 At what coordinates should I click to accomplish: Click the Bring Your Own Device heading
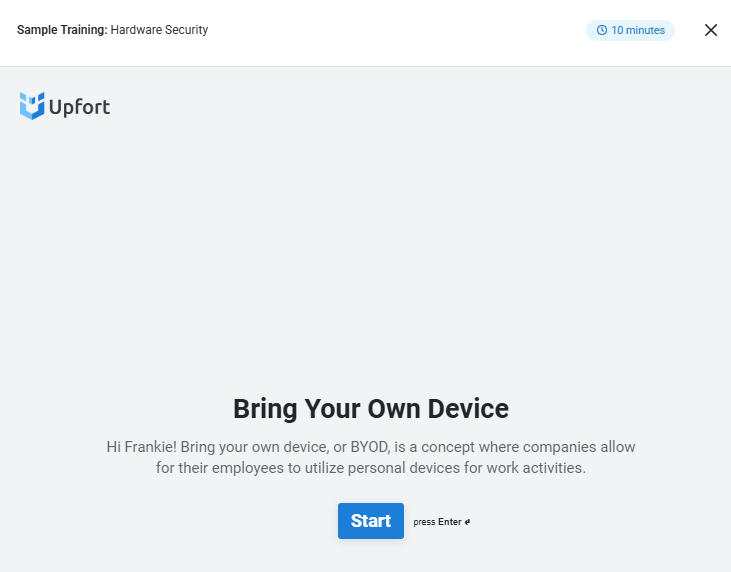(371, 409)
